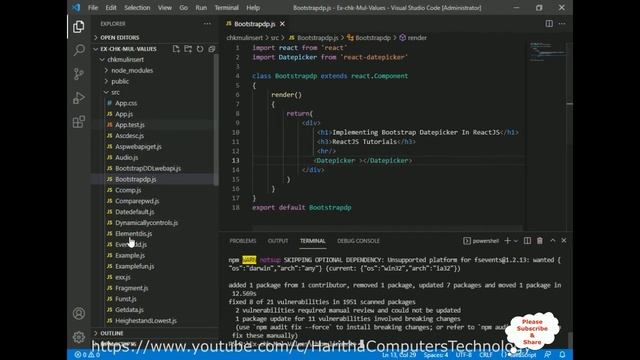
Task: Maximize the terminal panel size
Action: pyautogui.click(x=553, y=241)
